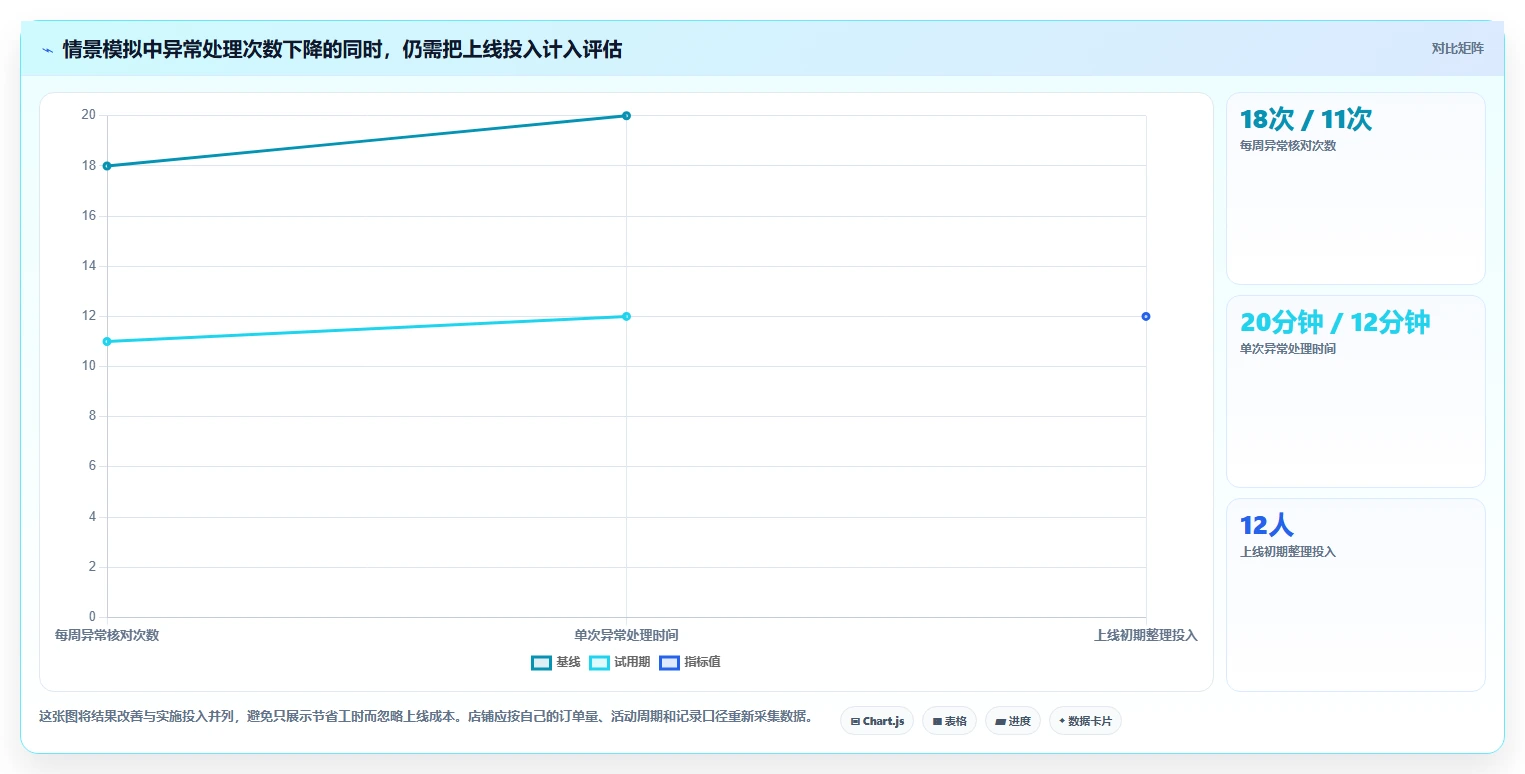1525x774 pixels.
Task: Toggle the 基线 legend entry
Action: tap(556, 662)
